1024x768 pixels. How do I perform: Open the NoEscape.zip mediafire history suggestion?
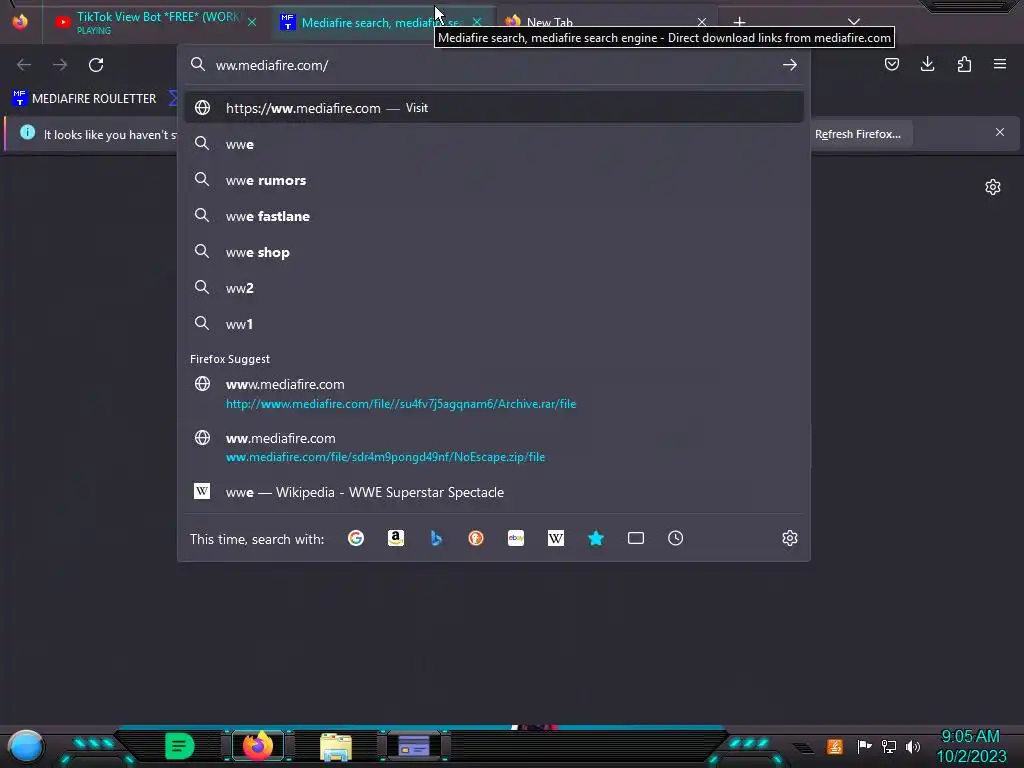[494, 447]
